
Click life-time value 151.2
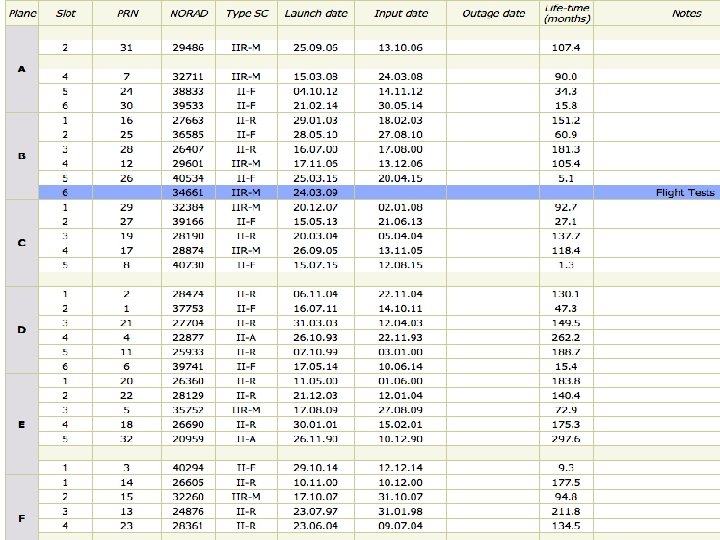[566, 120]
